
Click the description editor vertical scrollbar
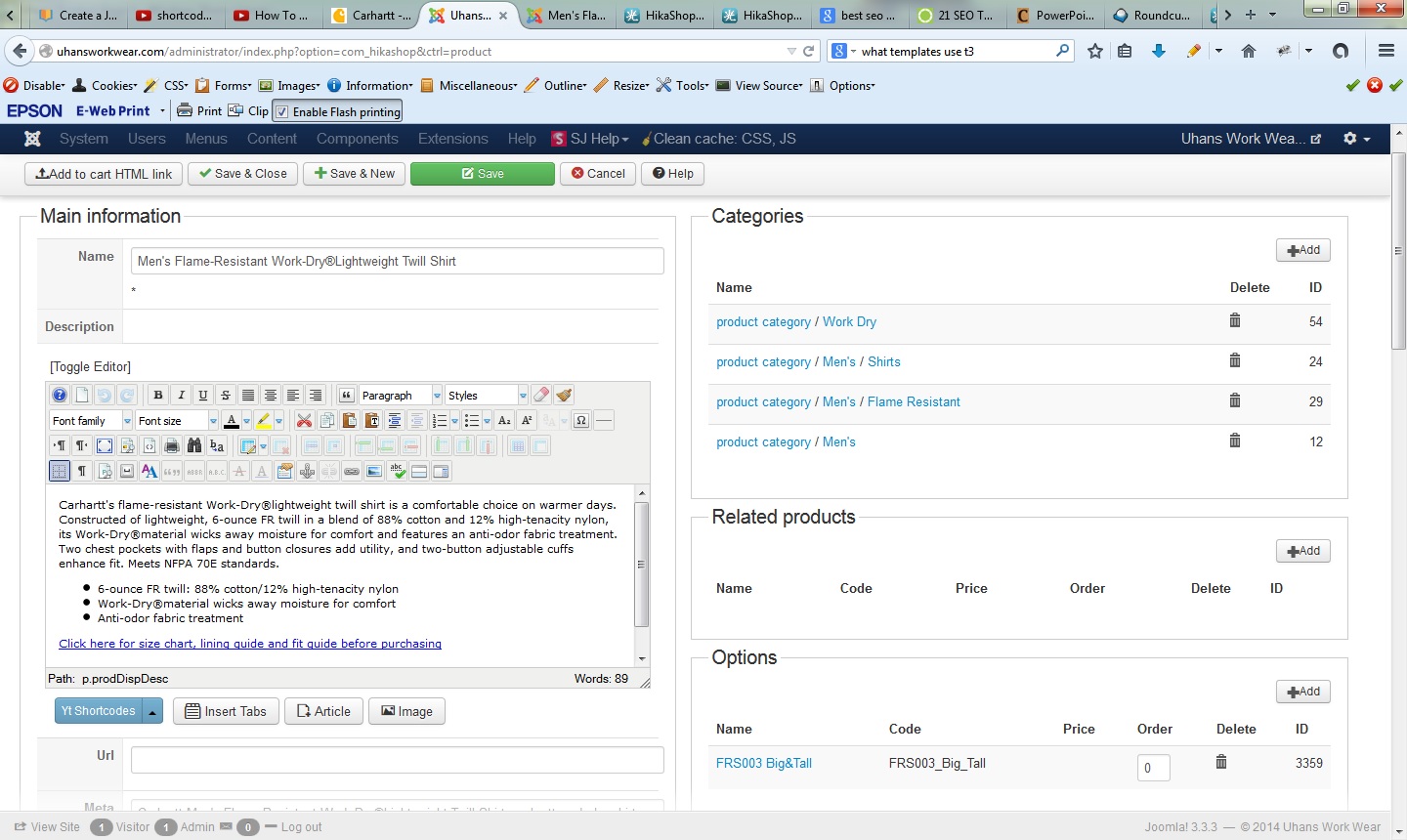point(642,575)
